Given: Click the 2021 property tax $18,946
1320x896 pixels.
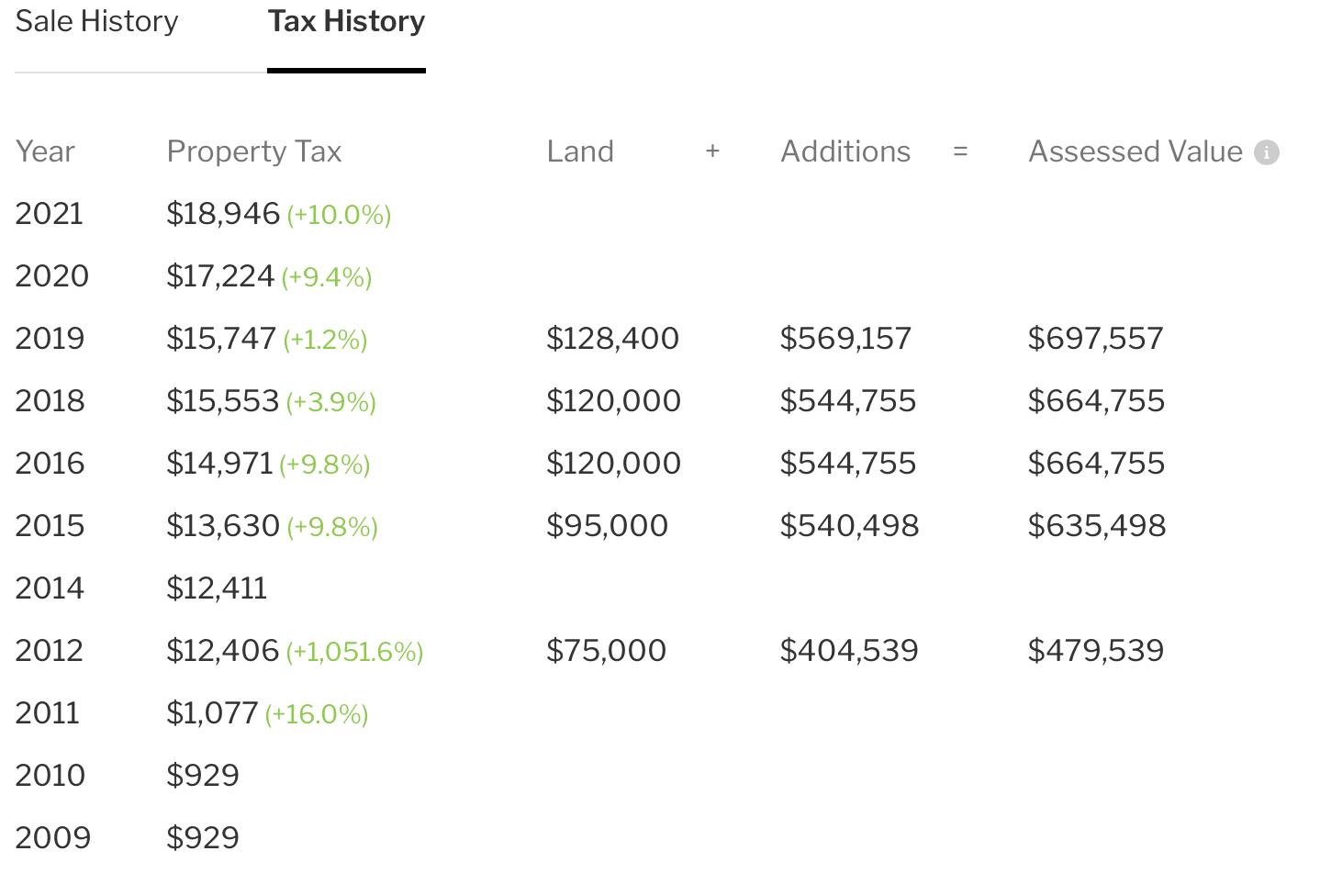Looking at the screenshot, I should point(223,214).
